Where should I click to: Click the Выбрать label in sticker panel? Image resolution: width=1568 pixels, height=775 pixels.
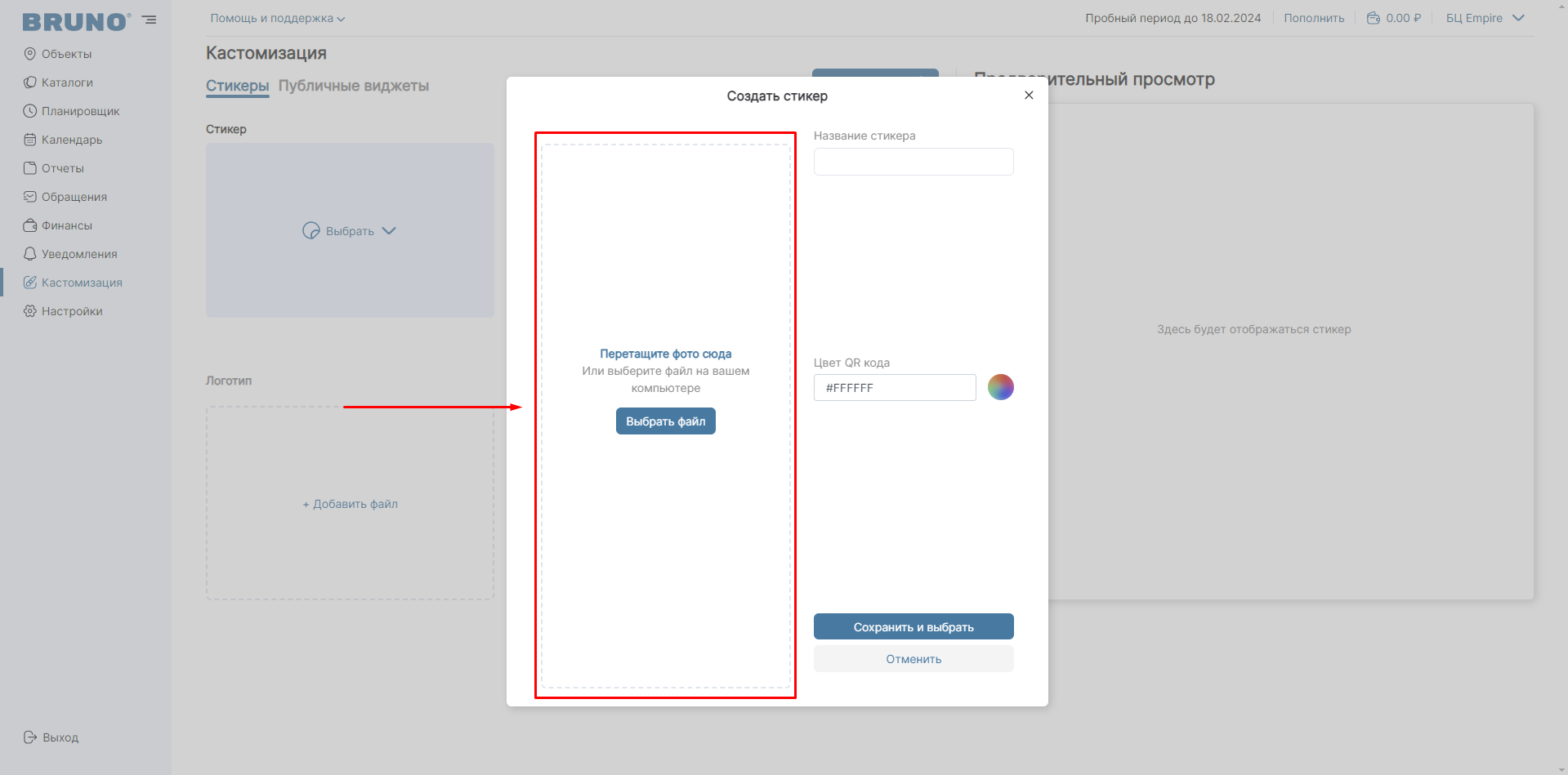tap(350, 231)
